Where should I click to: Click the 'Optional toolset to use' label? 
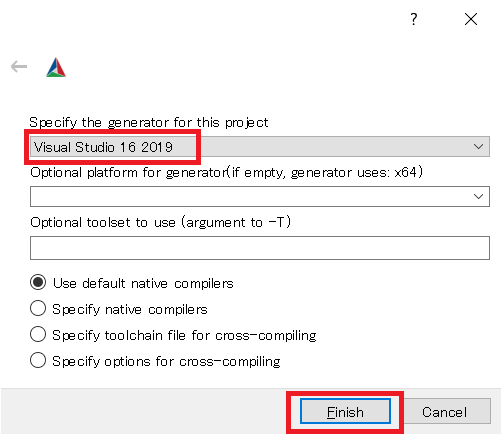[x=160, y=222]
